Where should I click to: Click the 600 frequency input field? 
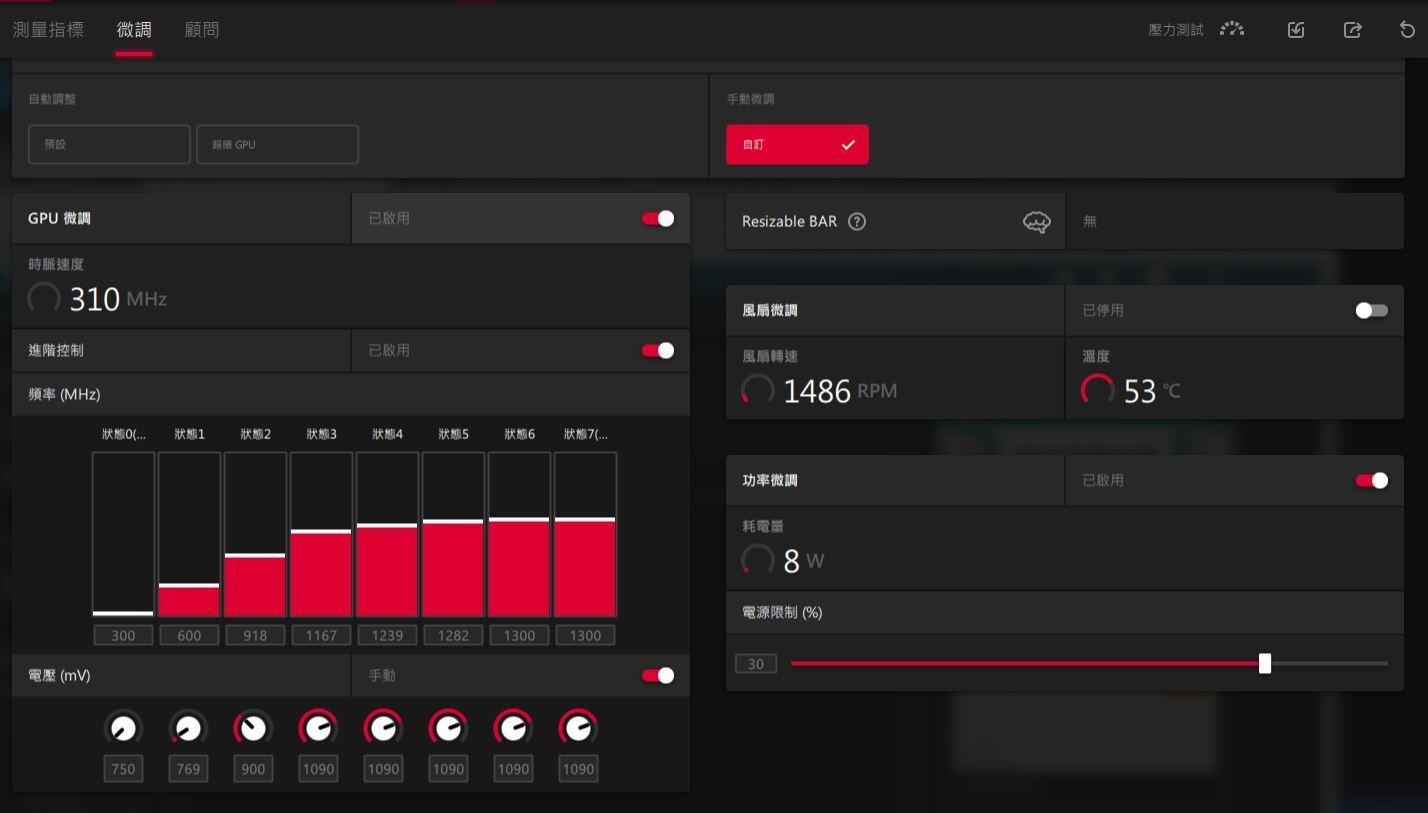pos(189,635)
